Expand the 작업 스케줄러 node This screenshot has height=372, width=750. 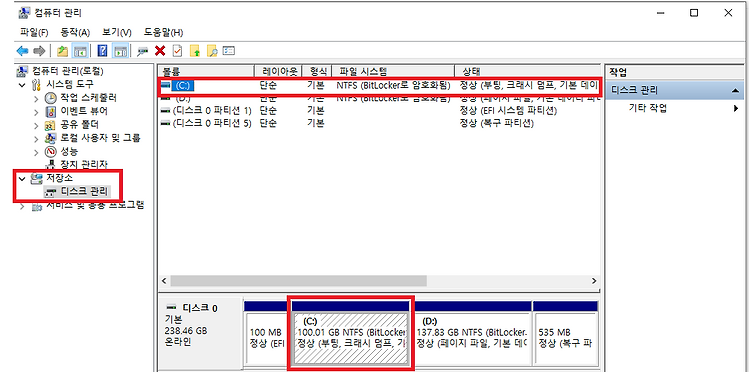click(x=36, y=98)
